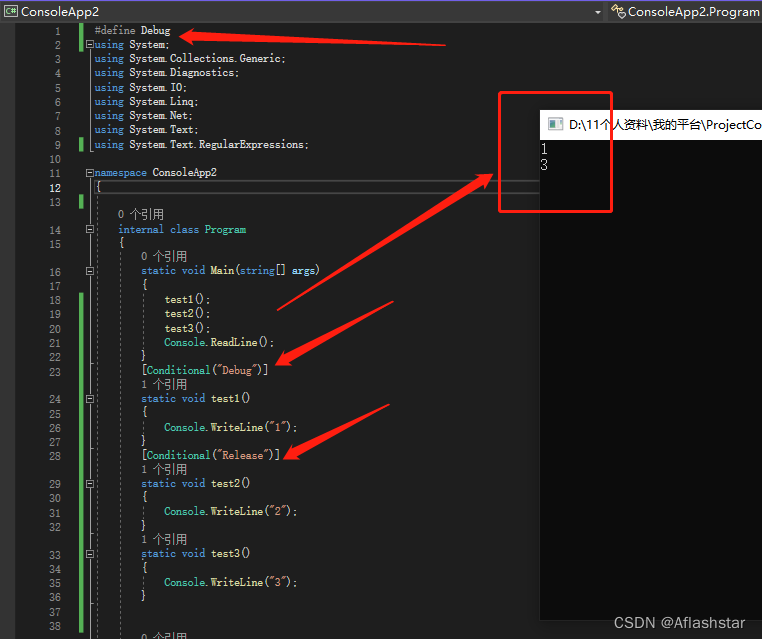Click 'using System.Linq;' line
This screenshot has width=762, height=639.
click(146, 102)
